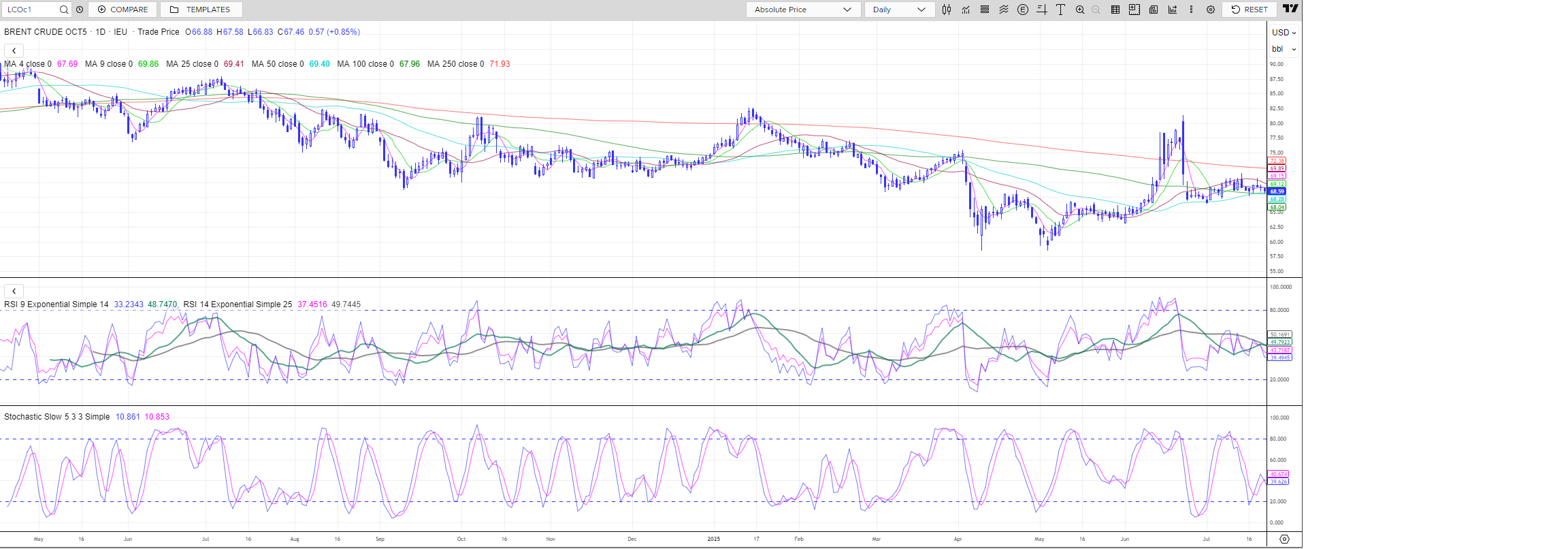Select the text annotation T tool
The image size is (1568, 549).
point(1060,10)
